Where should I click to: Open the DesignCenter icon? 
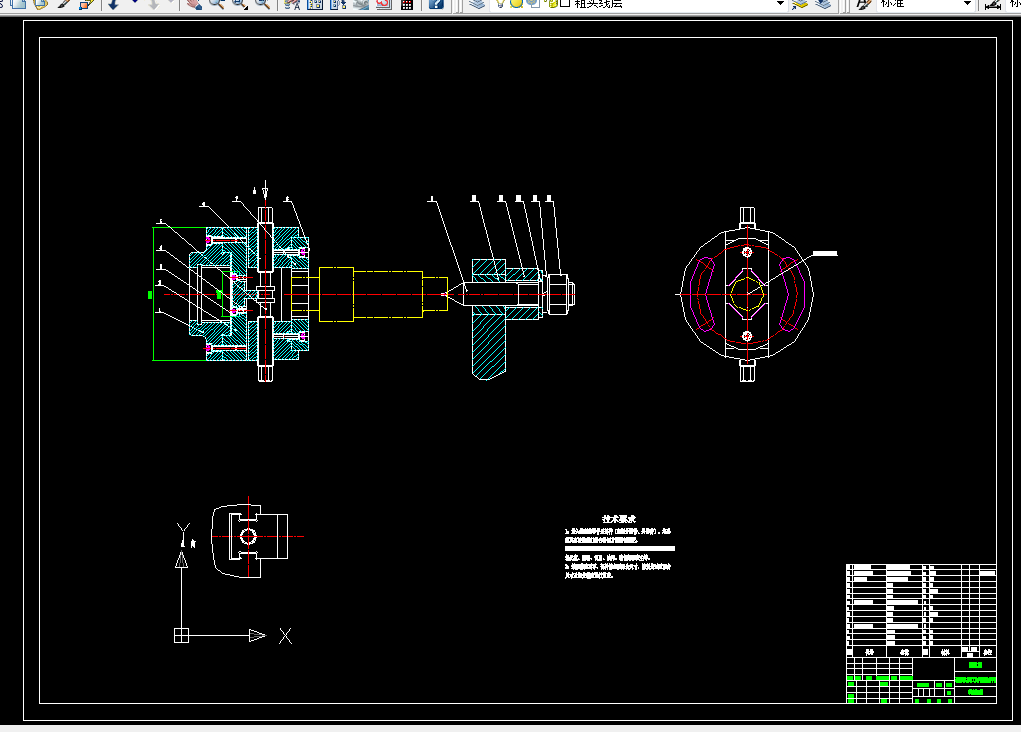coord(315,4)
